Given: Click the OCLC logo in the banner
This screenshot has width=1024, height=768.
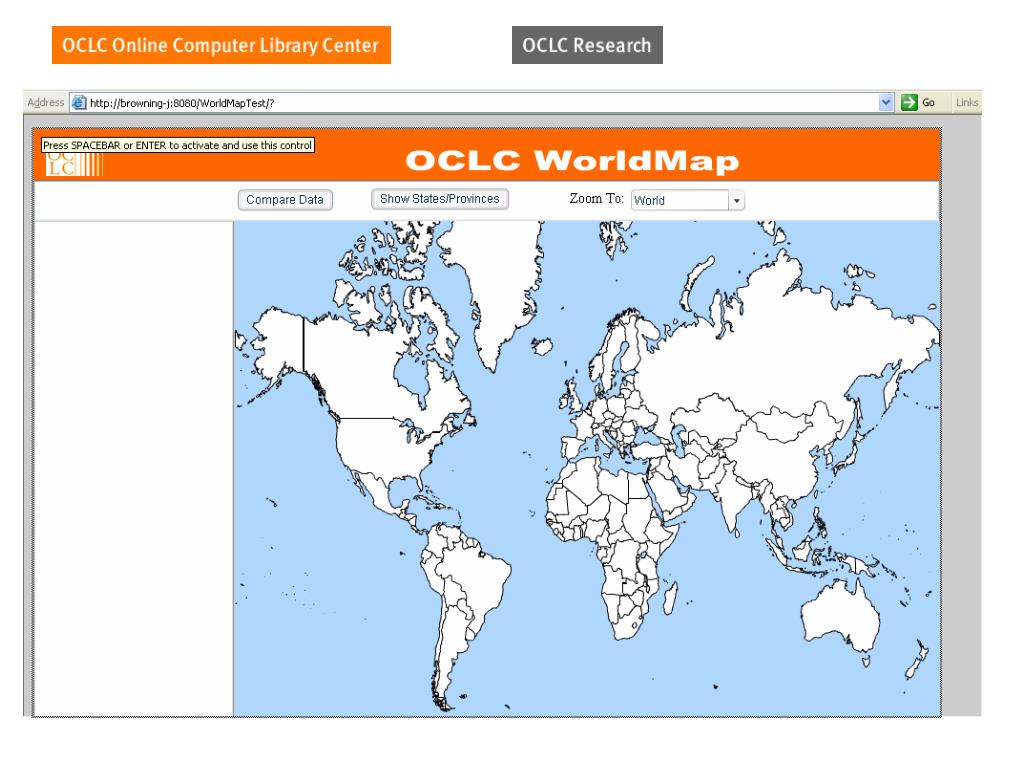Looking at the screenshot, I should [74, 164].
